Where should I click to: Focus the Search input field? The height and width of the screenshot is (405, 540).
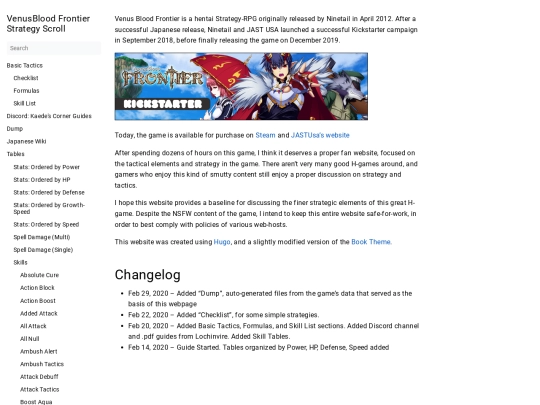pos(54,48)
